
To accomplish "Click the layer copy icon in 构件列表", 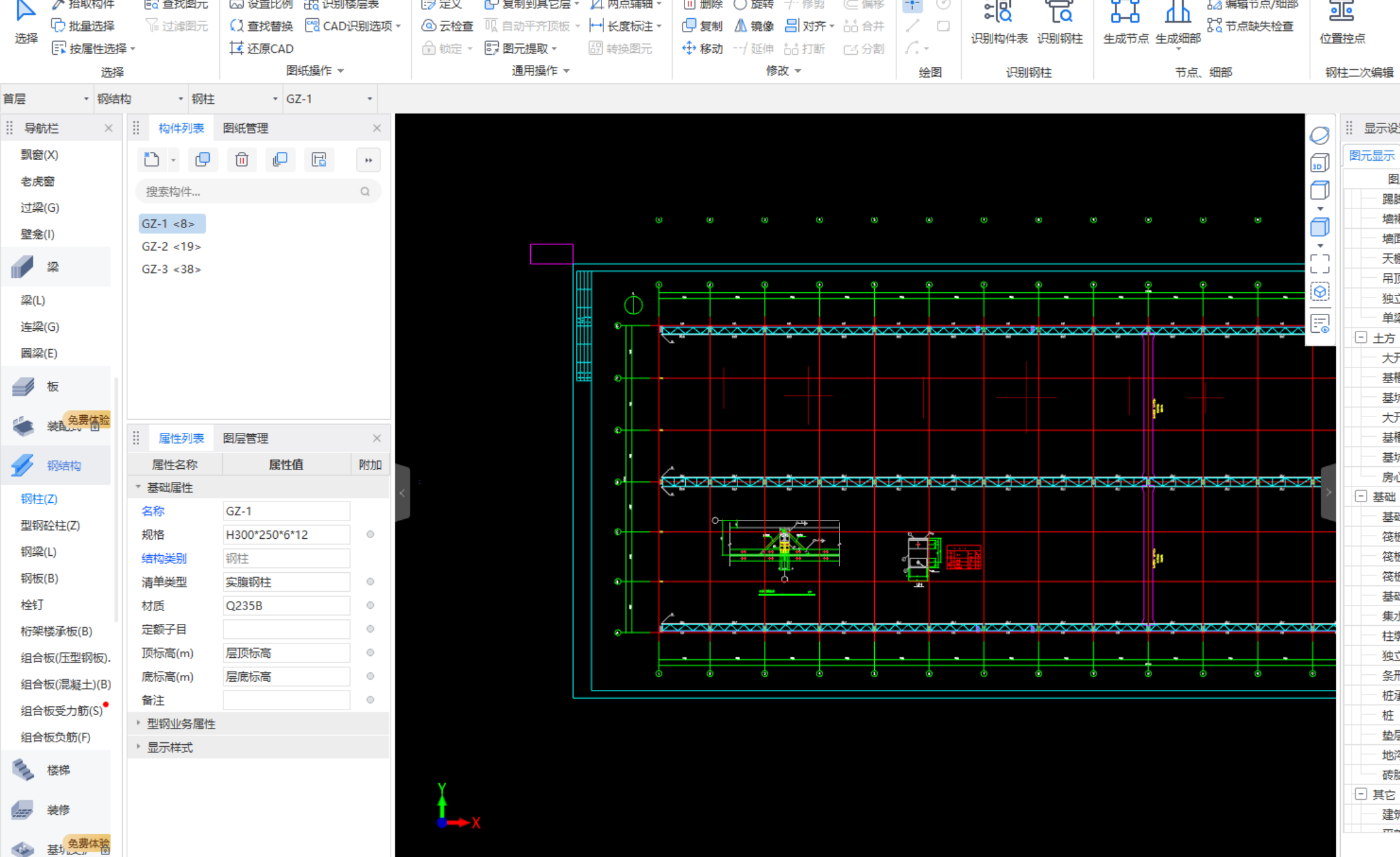I will pos(280,160).
